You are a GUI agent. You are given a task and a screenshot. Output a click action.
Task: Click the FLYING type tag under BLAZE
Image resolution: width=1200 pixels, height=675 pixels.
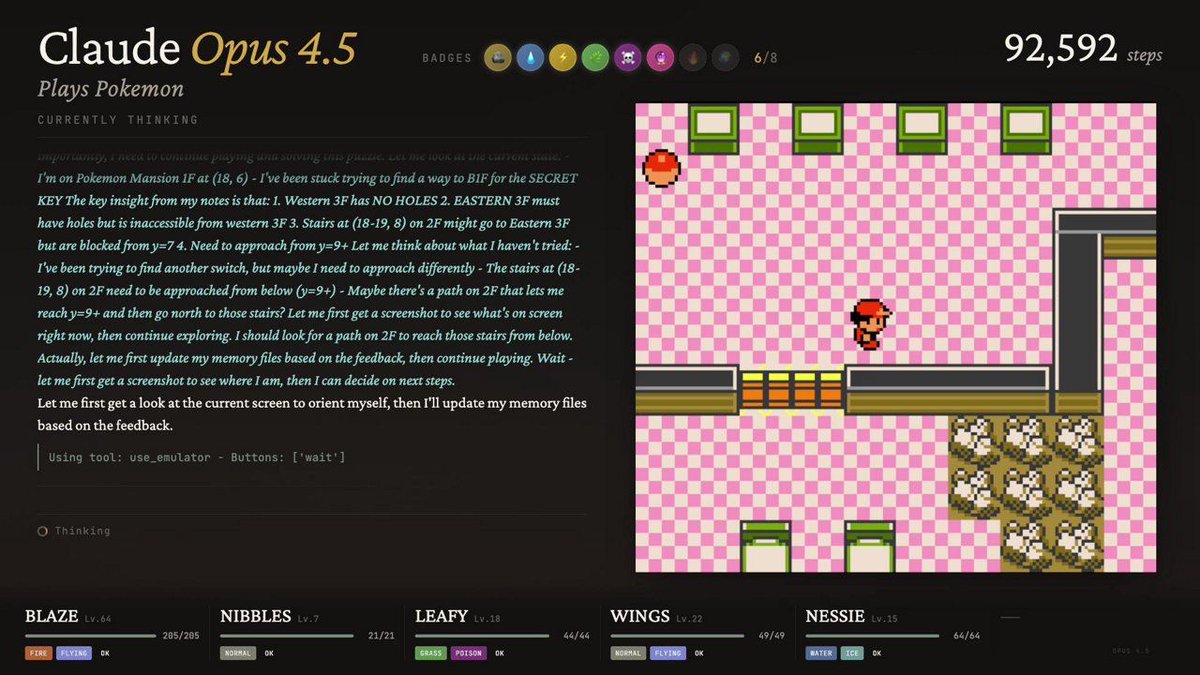pos(73,653)
